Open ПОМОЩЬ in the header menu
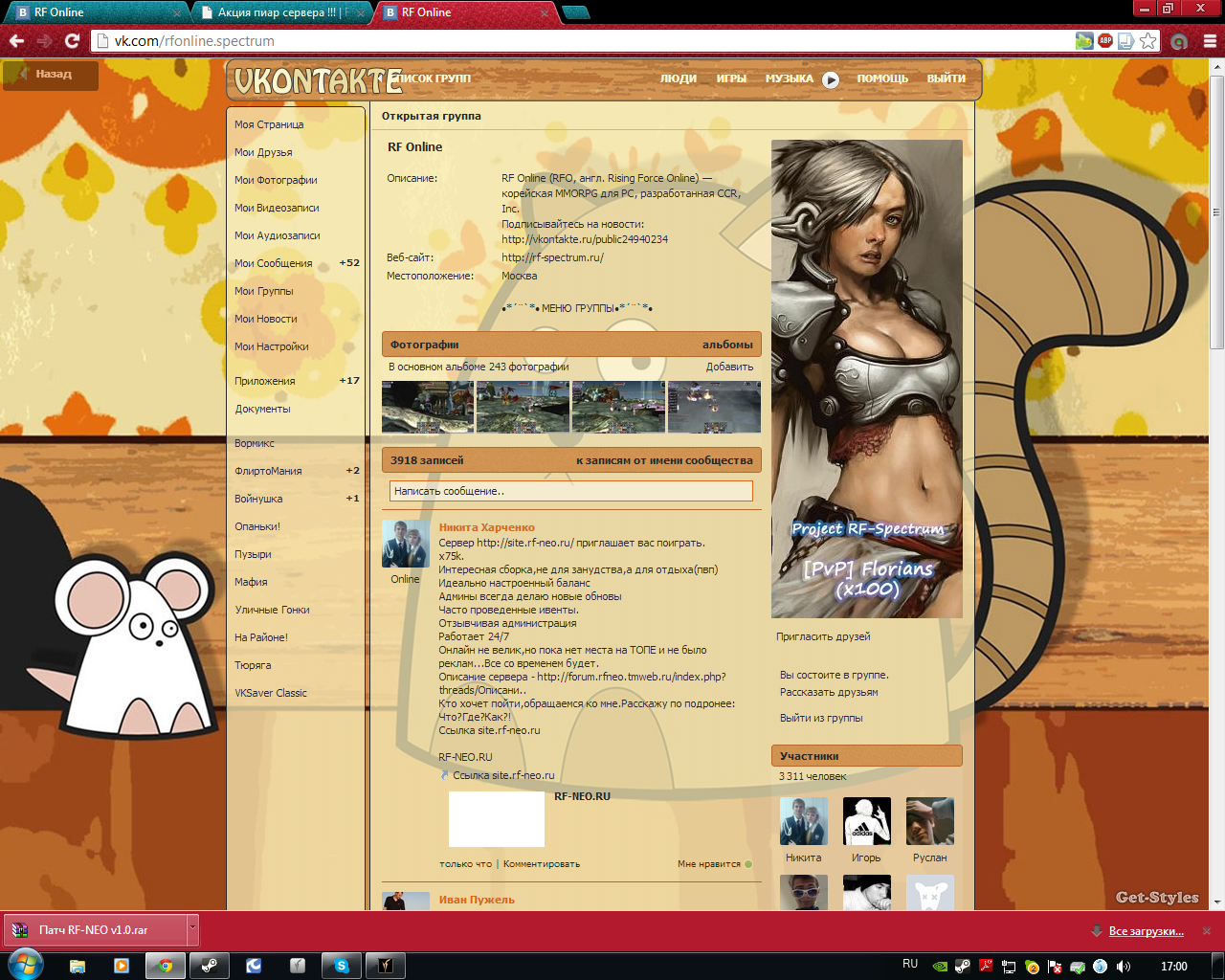Viewport: 1225px width, 980px height. point(882,78)
